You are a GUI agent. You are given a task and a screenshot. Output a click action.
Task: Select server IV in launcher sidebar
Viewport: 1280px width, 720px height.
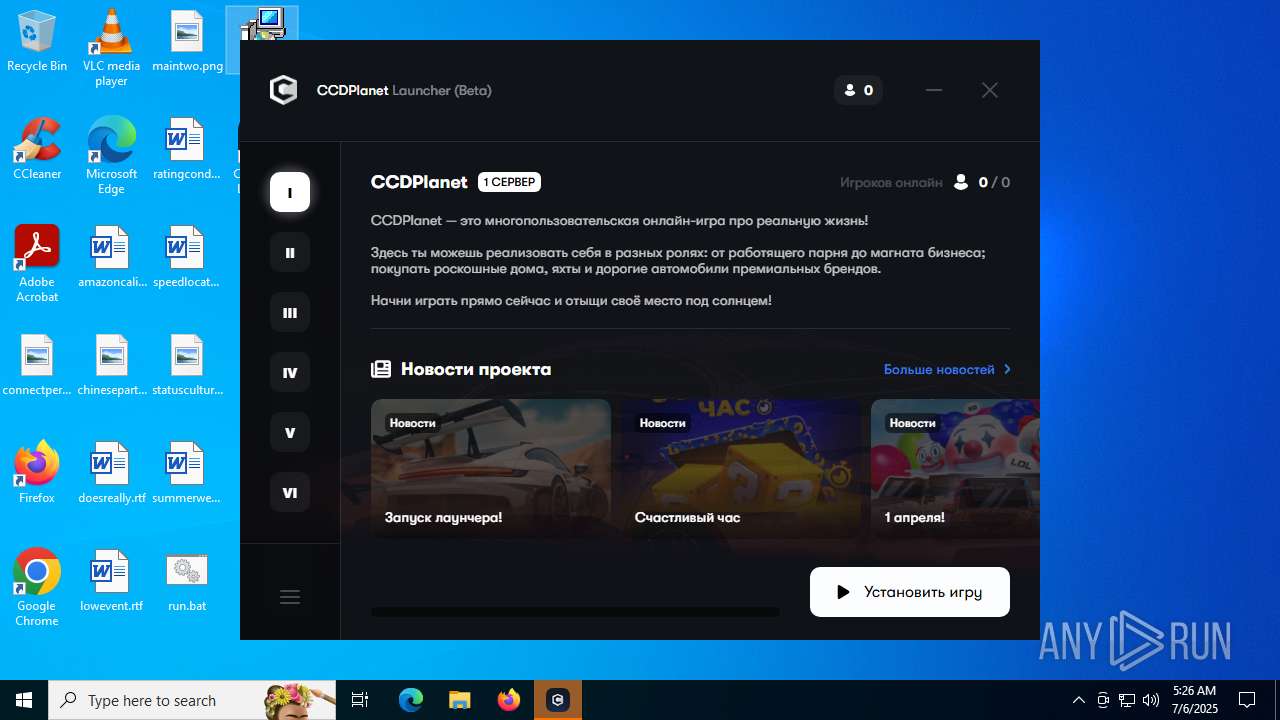[x=290, y=372]
